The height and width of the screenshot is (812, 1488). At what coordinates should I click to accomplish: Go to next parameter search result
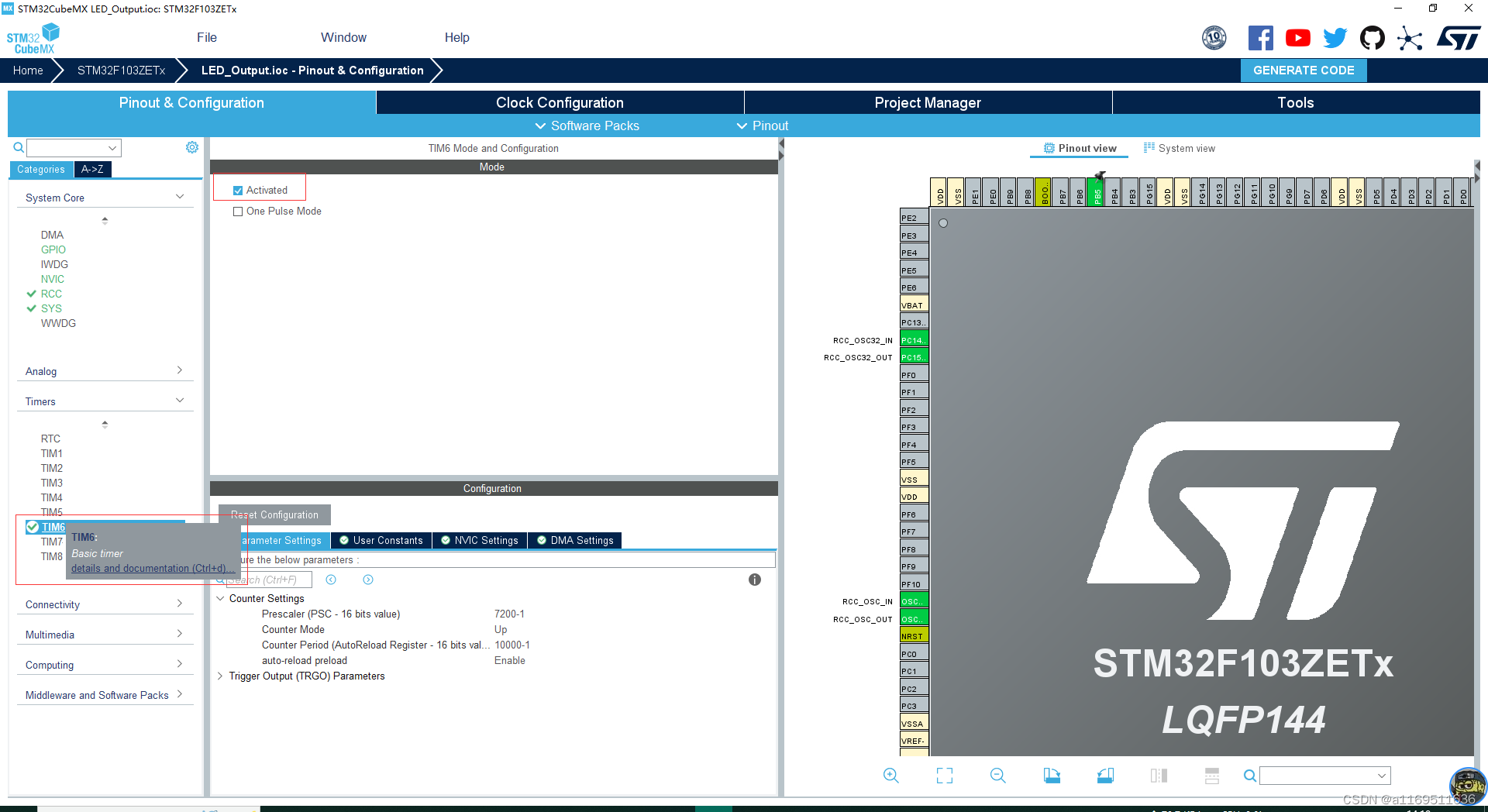(x=368, y=580)
